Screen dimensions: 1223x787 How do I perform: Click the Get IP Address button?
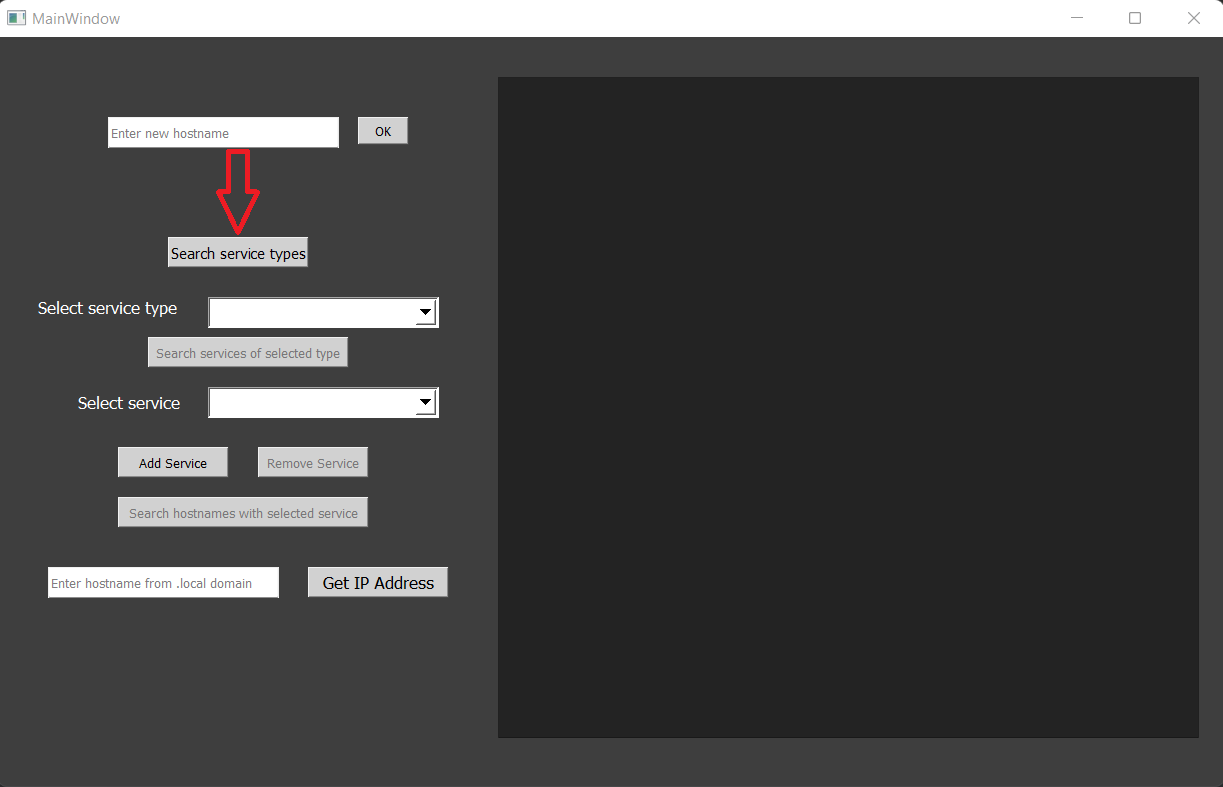pyautogui.click(x=378, y=583)
